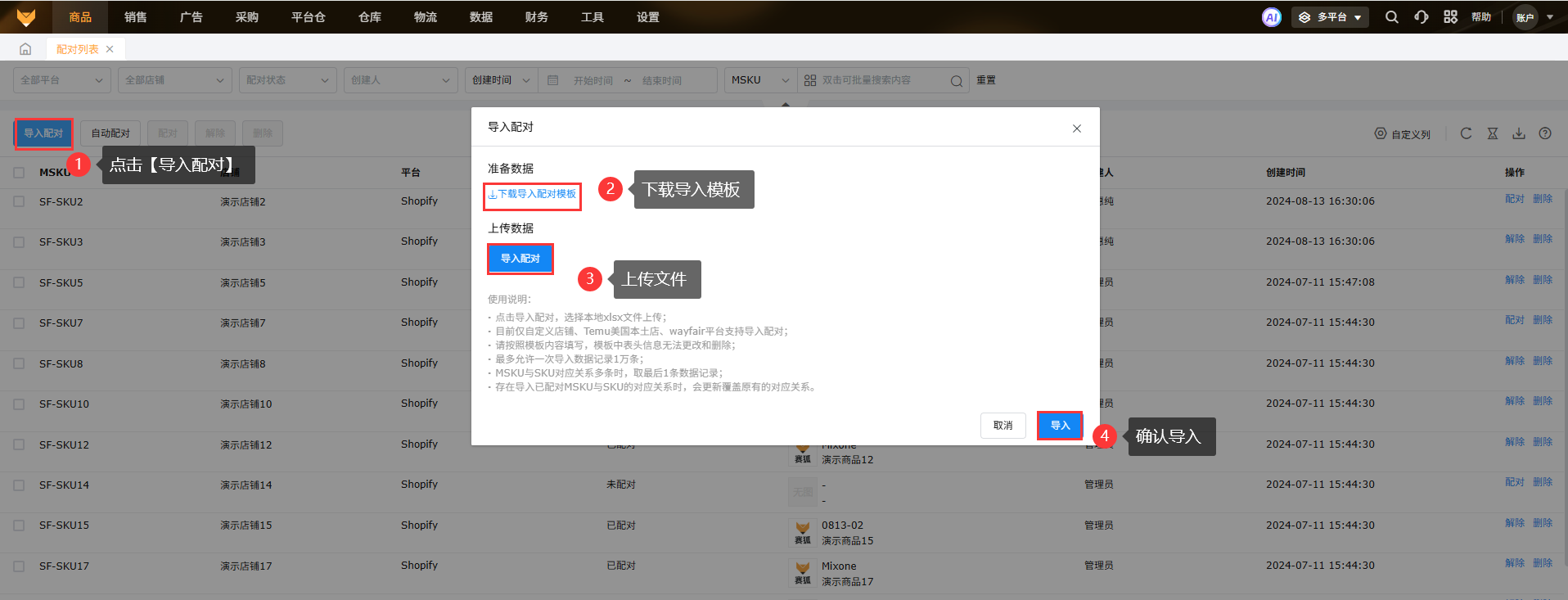Click the 下载导入配对模板 link

click(533, 195)
